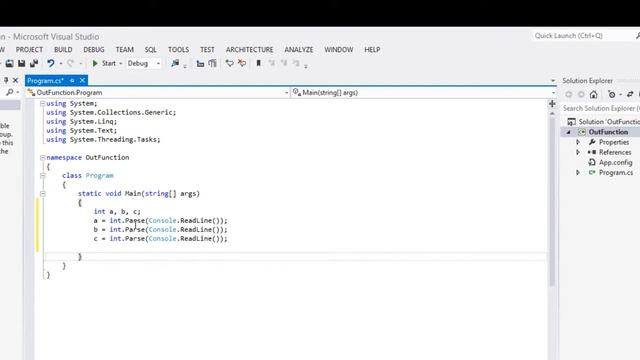Screen dimensions: 640x360
Task: Open the text editor toolbar overflow options
Action: [306, 66]
